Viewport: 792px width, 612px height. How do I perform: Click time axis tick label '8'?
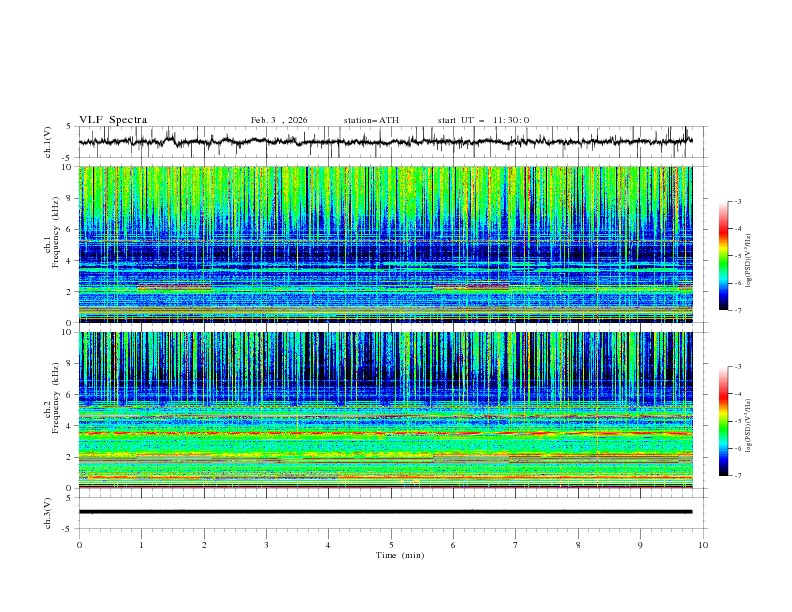click(578, 545)
